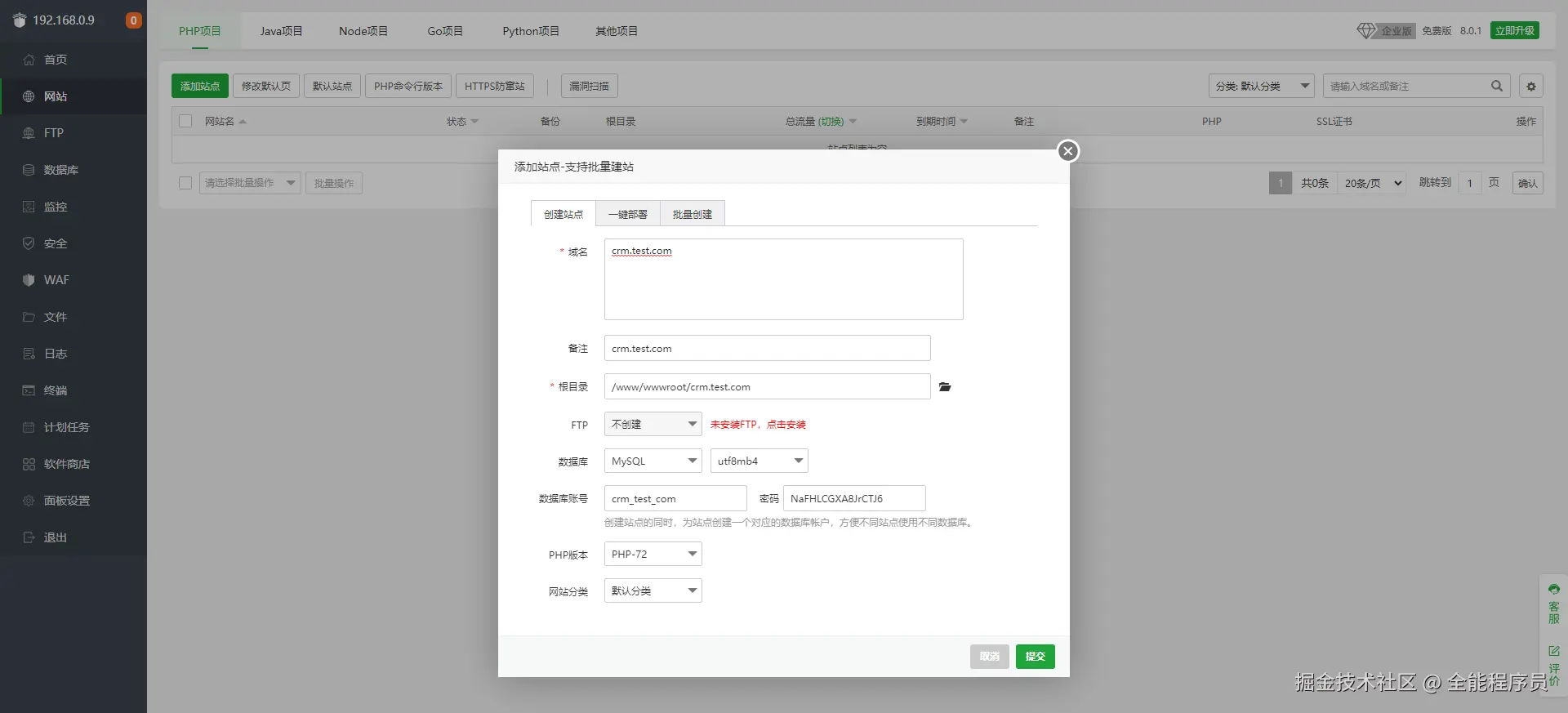Open the 文件 files sidebar item
The image size is (1568, 713).
[x=73, y=317]
